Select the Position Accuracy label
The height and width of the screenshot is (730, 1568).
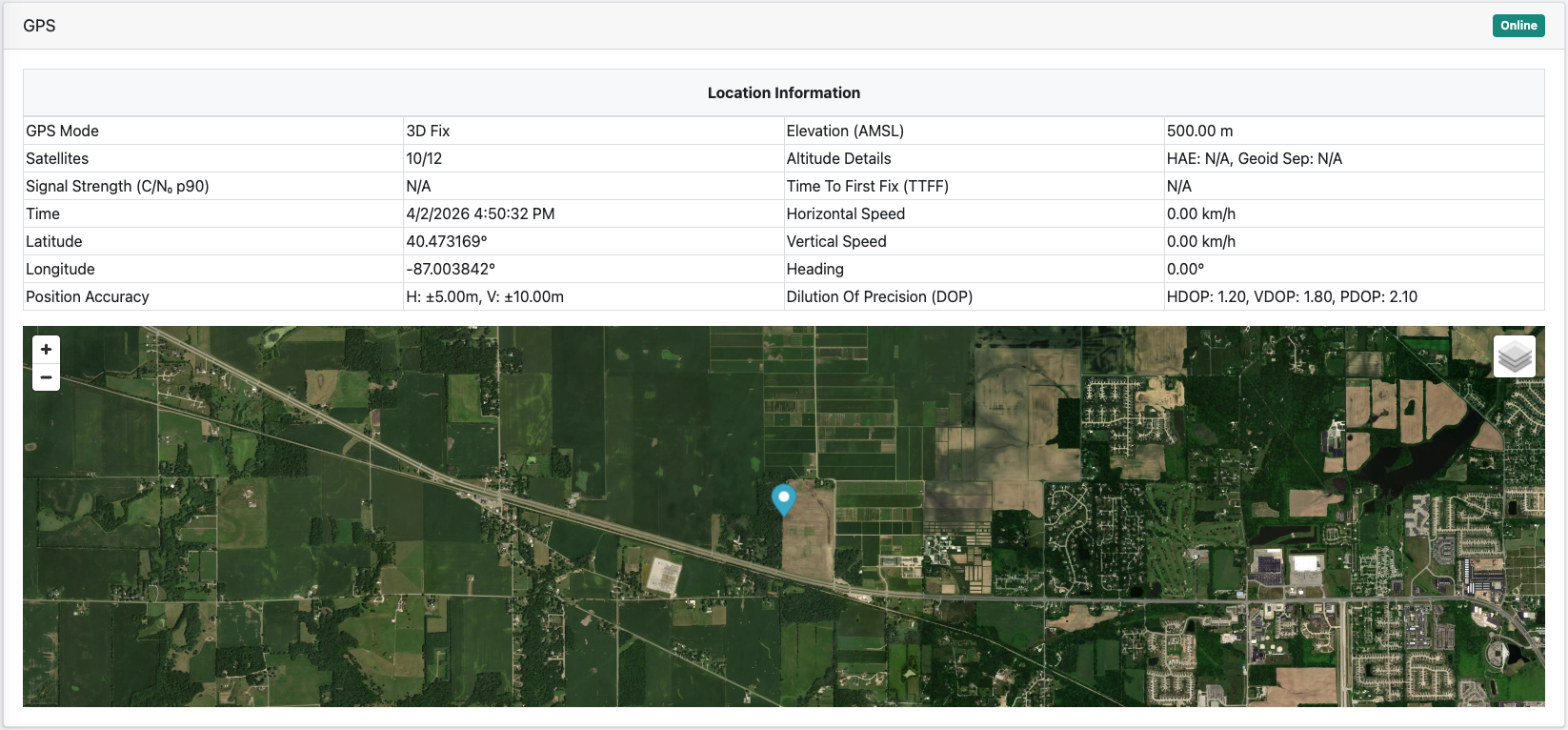[x=88, y=296]
